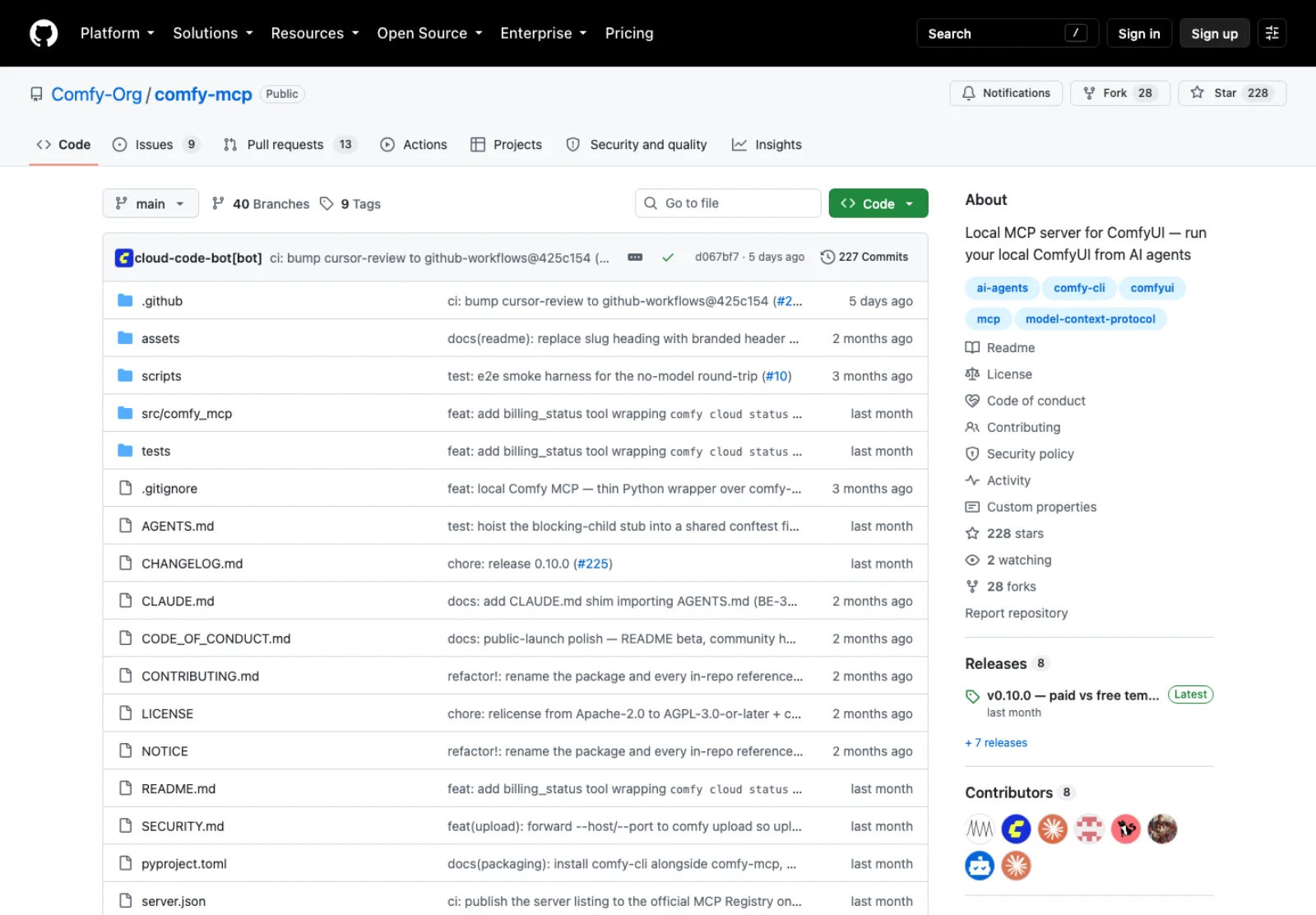Screen dimensions: 1316x915
Task: Open the scripts folder
Action: [x=161, y=376]
